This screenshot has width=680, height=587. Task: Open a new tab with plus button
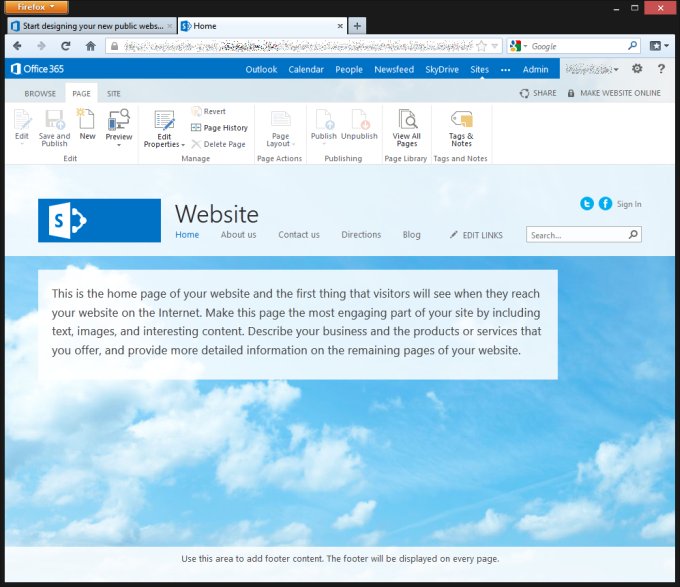357,26
